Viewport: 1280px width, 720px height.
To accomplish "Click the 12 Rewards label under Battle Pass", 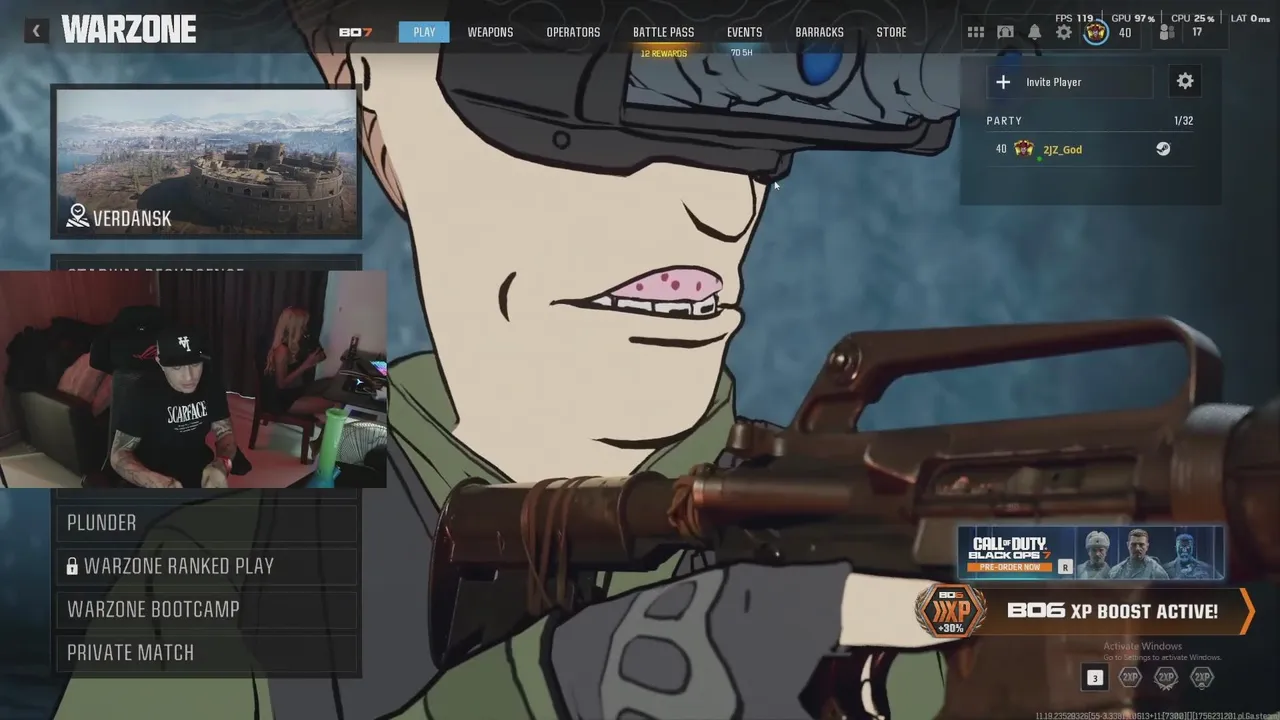I will [x=664, y=53].
